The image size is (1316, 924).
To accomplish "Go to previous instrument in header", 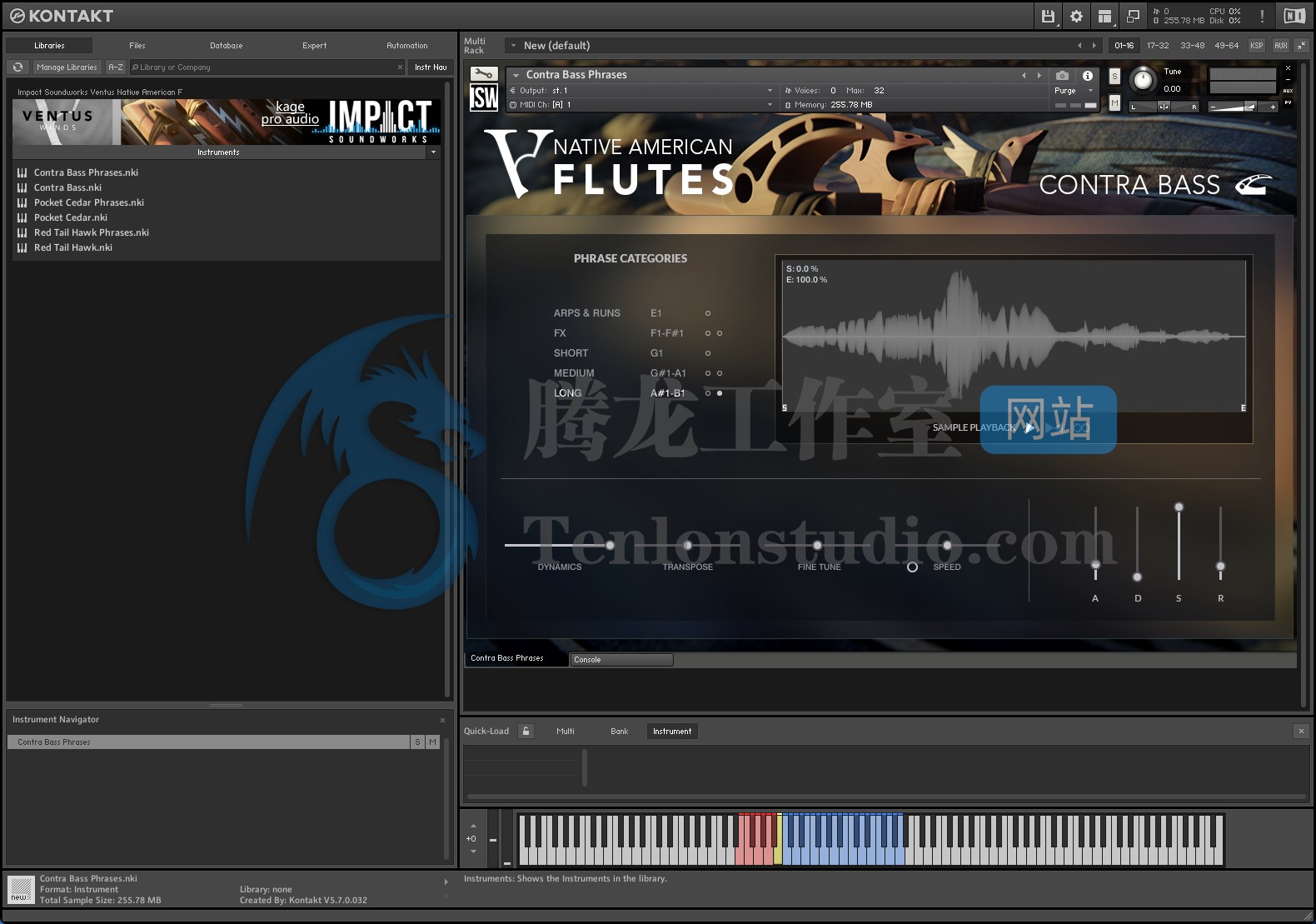I will (x=1024, y=75).
